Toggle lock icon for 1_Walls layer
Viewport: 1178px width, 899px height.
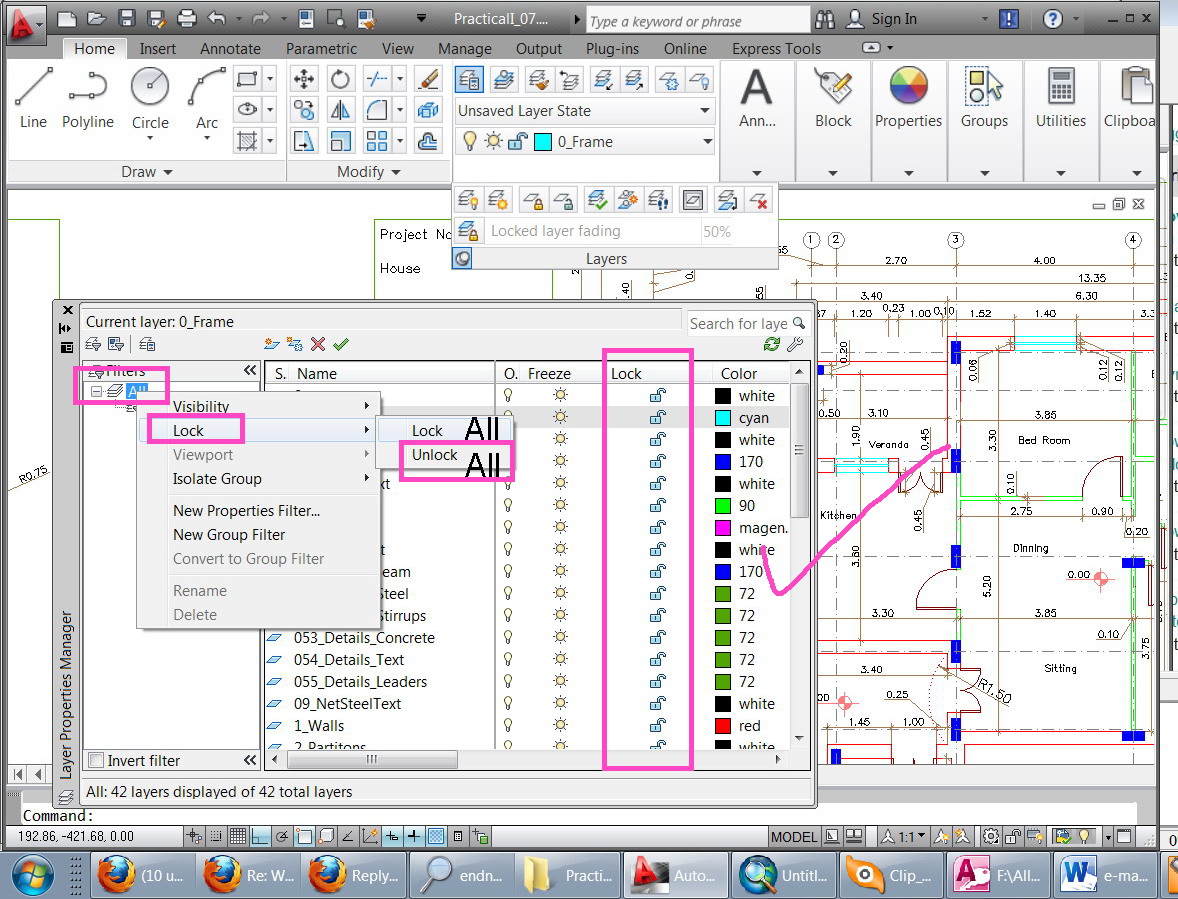(657, 726)
